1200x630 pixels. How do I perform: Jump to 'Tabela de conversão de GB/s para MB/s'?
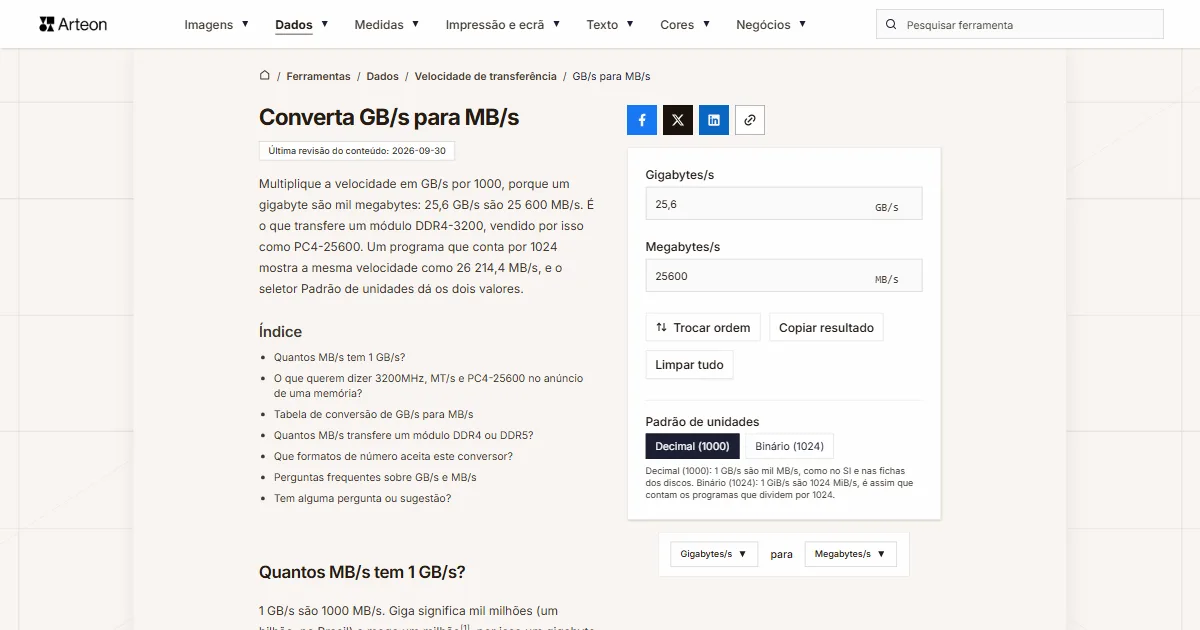[x=373, y=414]
